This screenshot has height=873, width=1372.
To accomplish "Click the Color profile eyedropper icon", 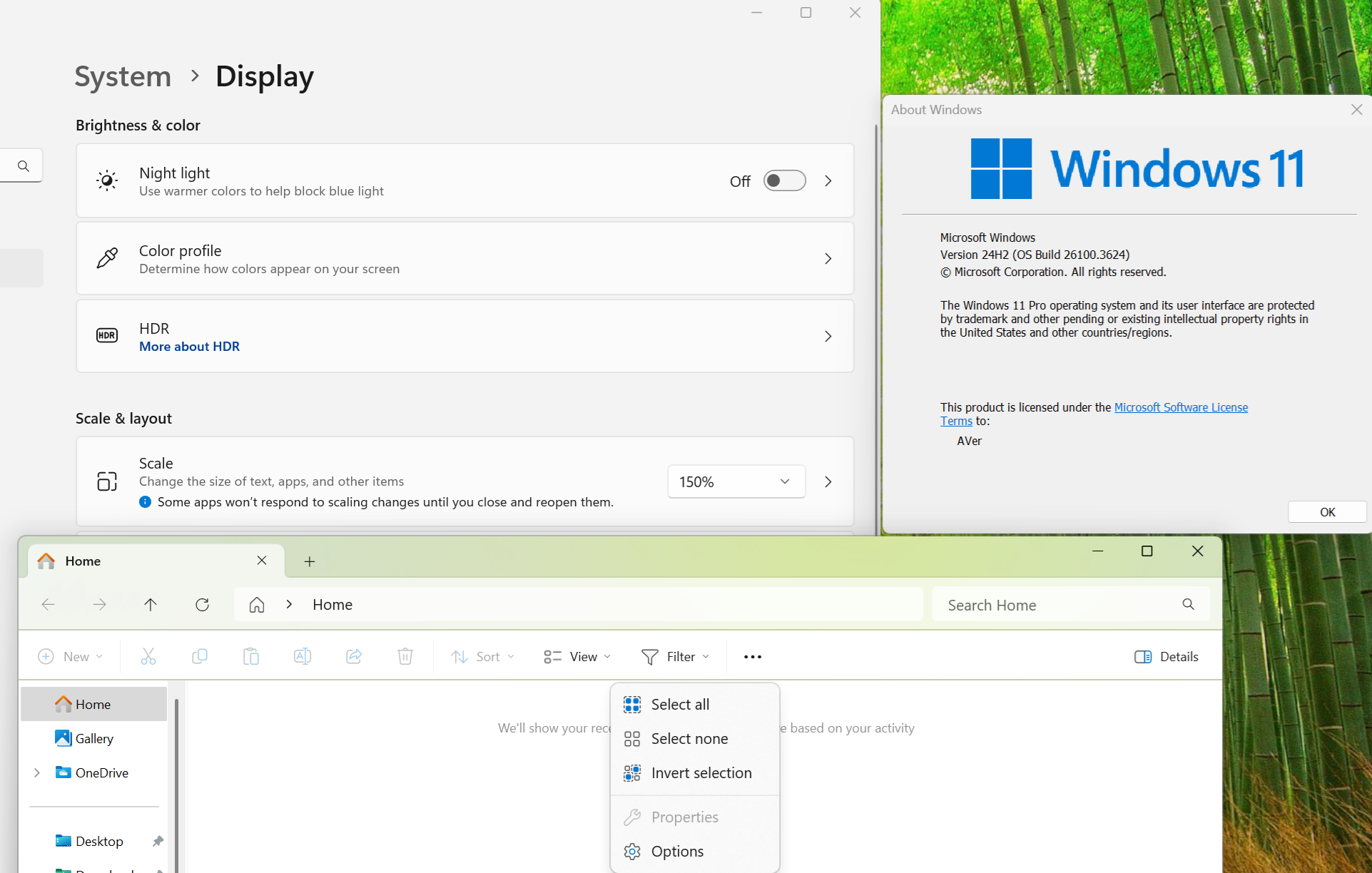I will (x=107, y=258).
